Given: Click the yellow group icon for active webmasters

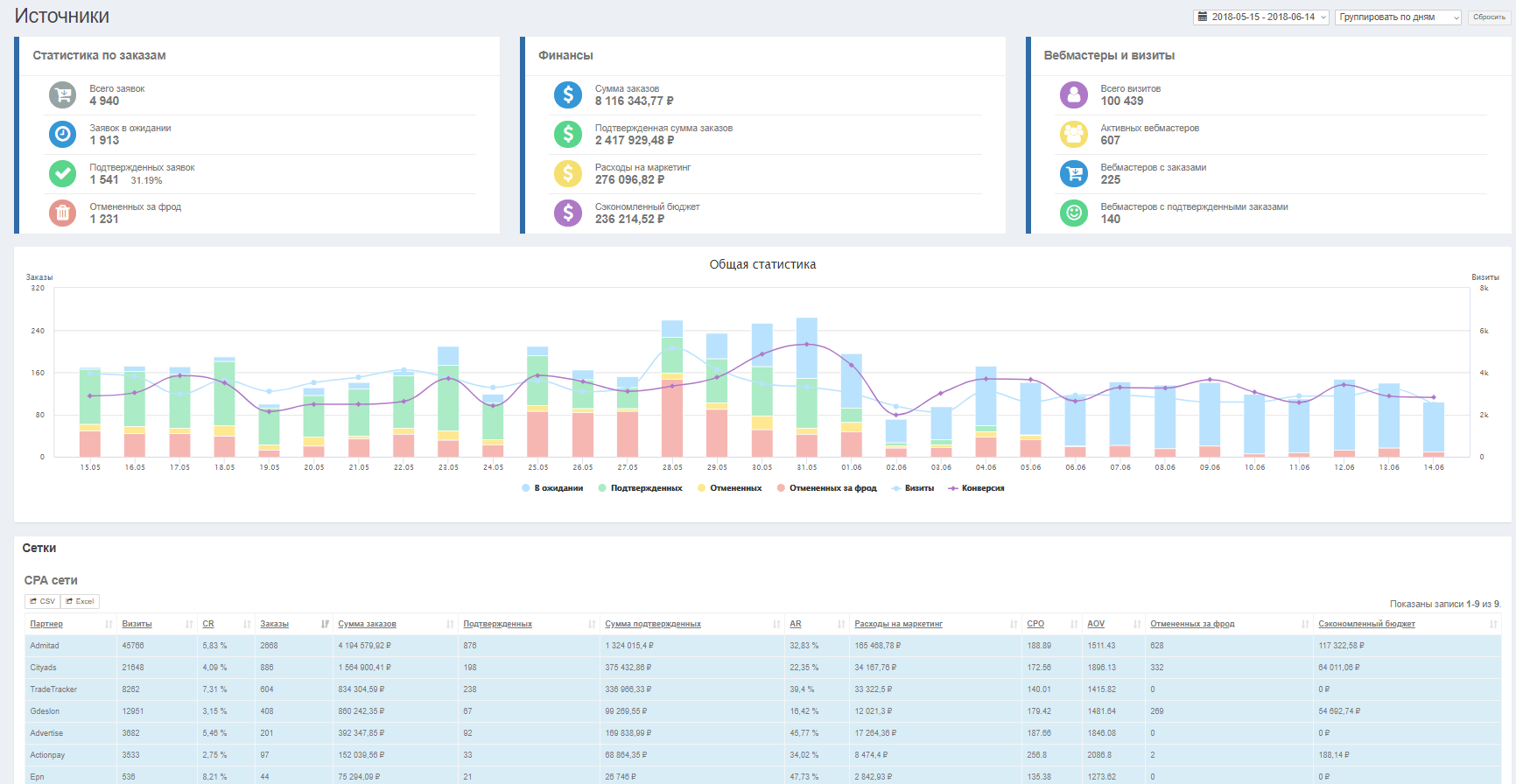Looking at the screenshot, I should 1073,134.
